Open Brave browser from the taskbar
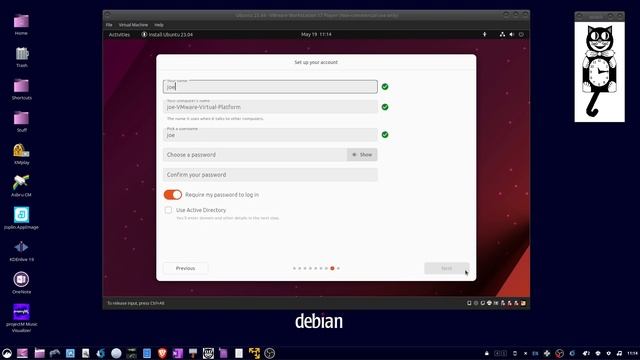Screen dimensions: 640x360 [x=162, y=353]
